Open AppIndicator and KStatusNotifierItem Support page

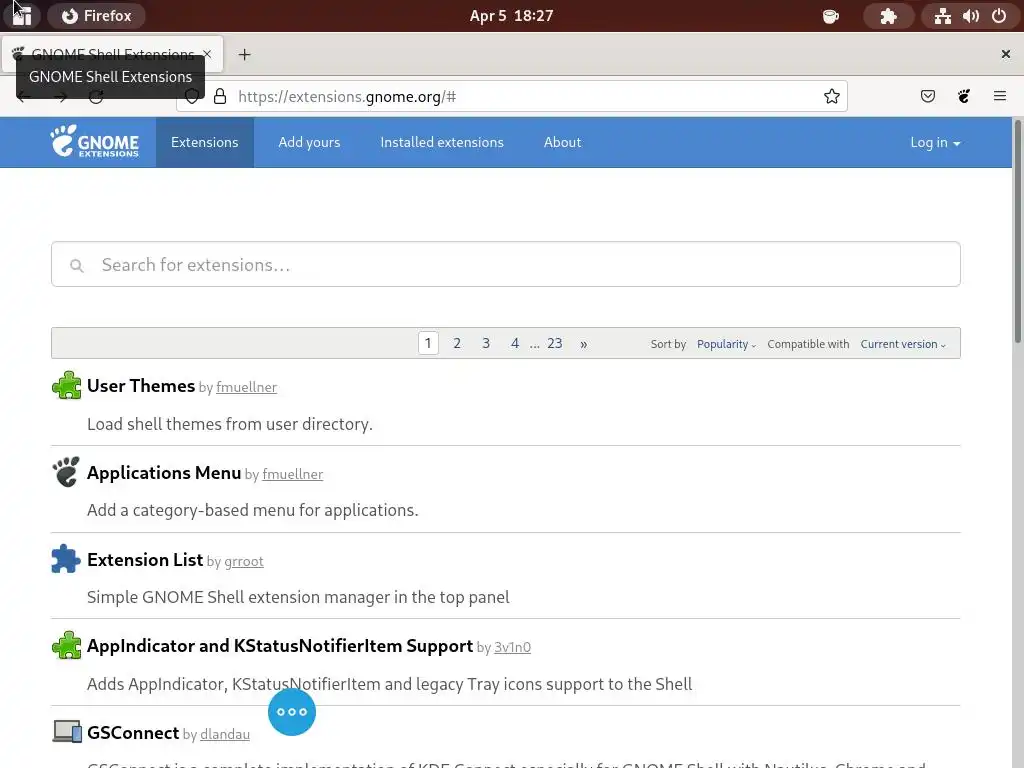point(280,646)
